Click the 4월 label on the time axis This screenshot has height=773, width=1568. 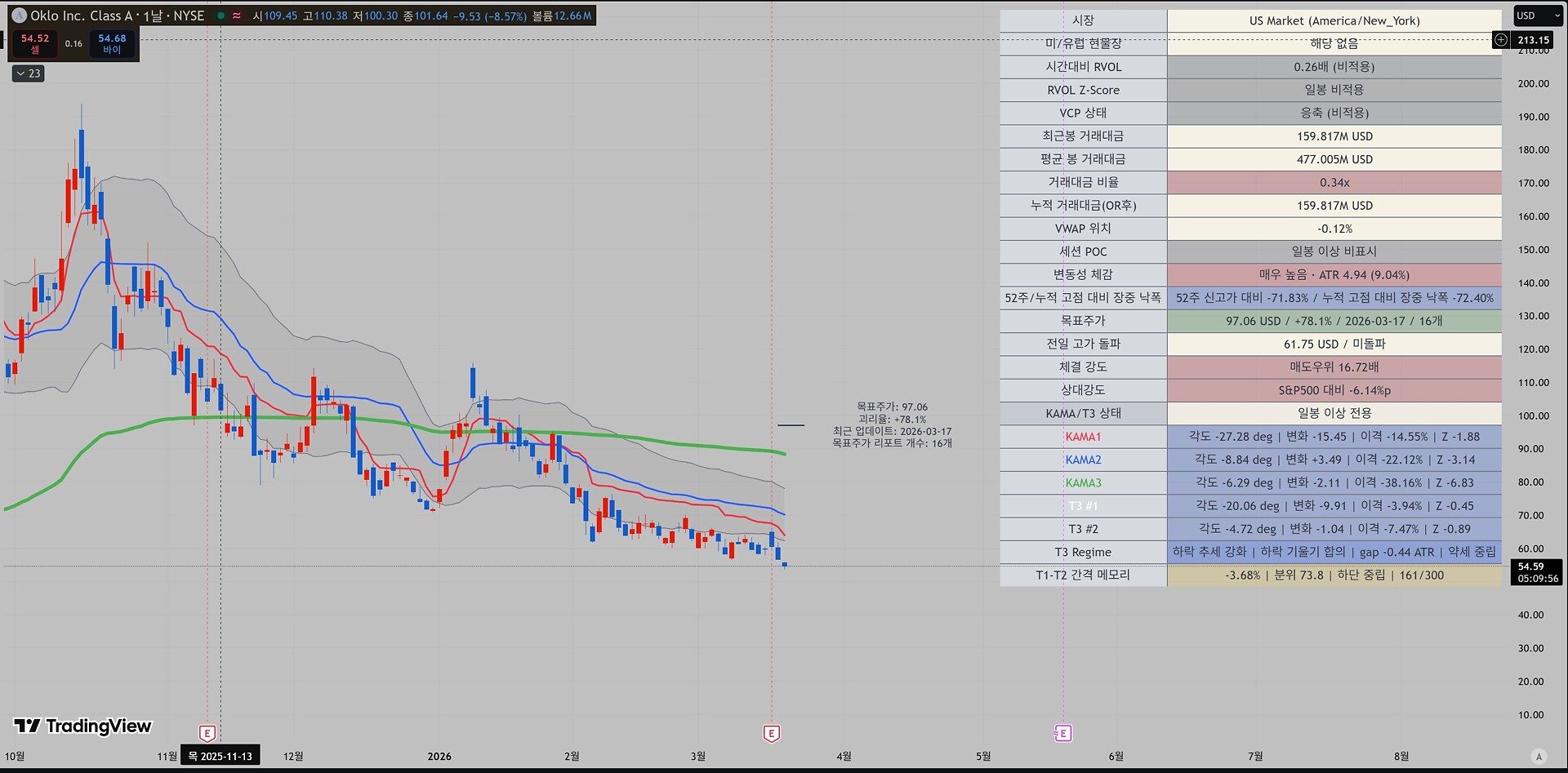pos(844,756)
